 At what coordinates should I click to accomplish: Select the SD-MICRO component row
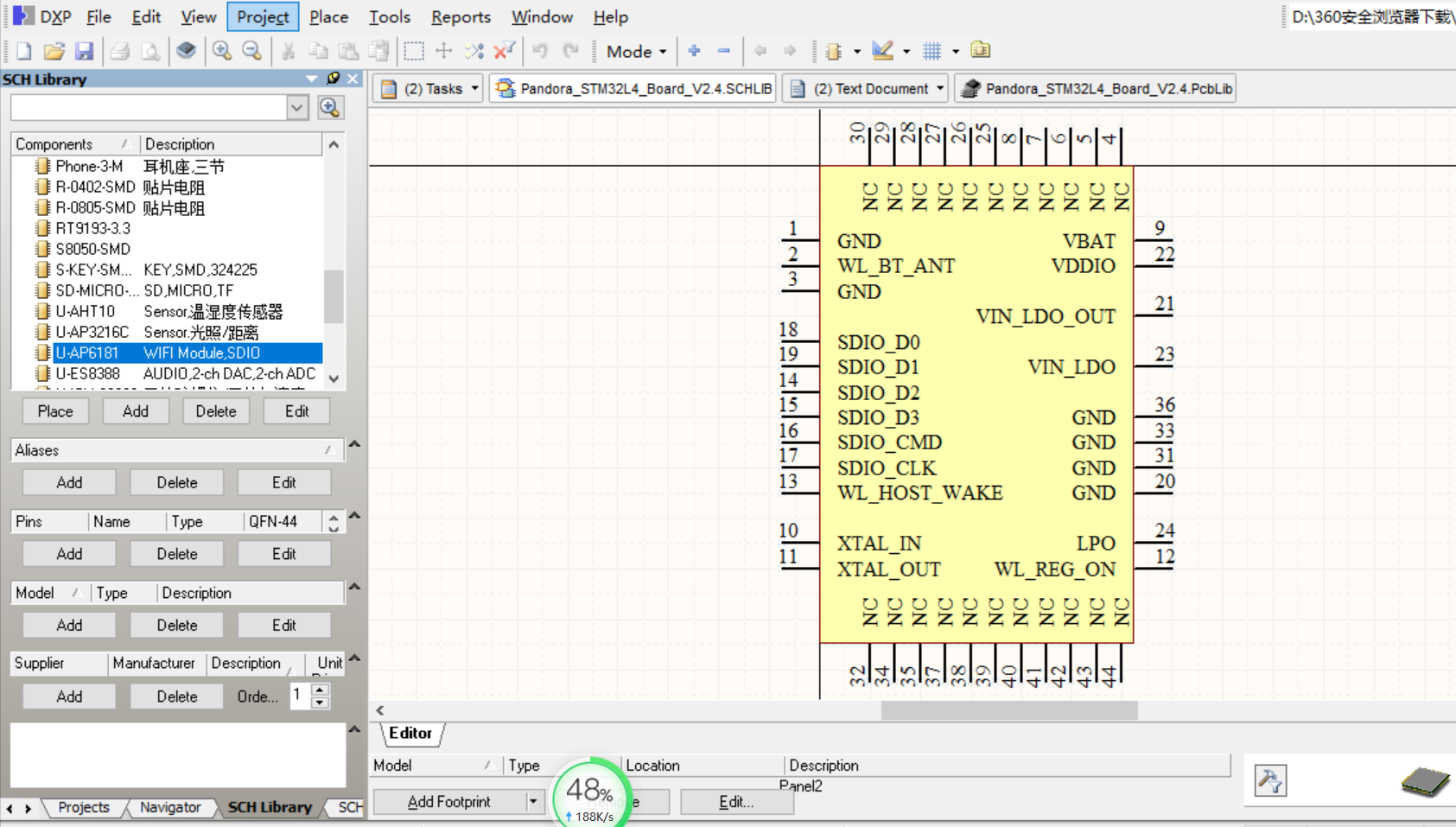(177, 290)
